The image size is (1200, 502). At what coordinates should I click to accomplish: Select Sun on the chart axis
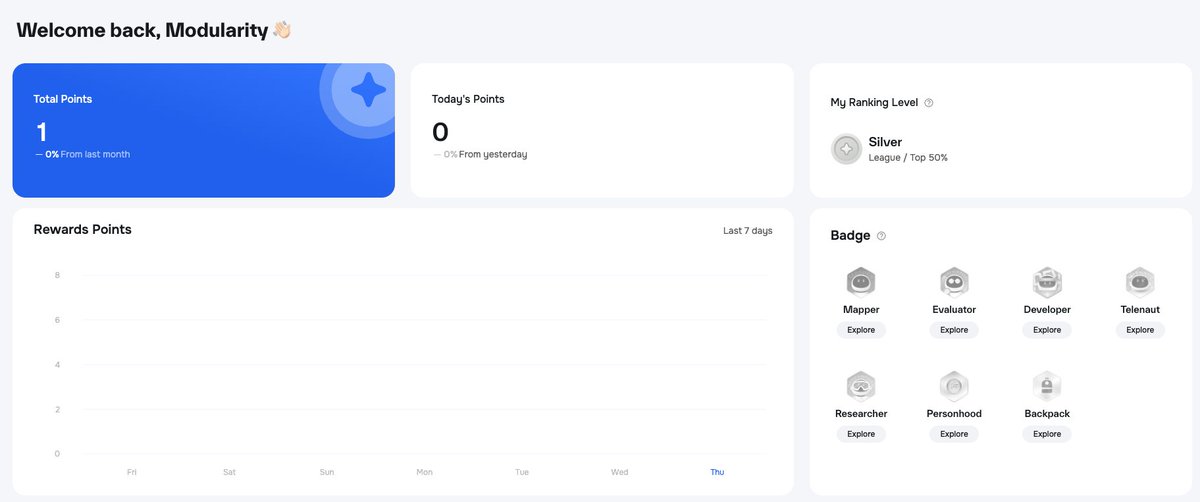click(327, 472)
